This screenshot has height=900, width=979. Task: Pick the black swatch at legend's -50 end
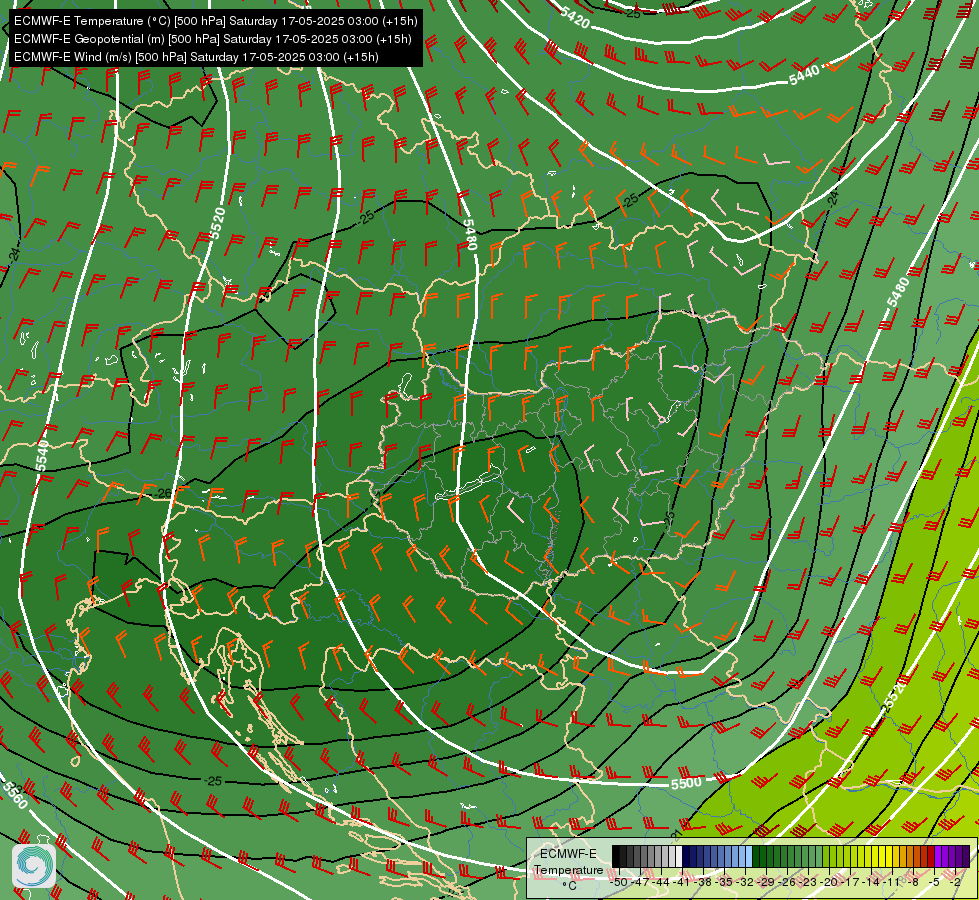pyautogui.click(x=616, y=856)
